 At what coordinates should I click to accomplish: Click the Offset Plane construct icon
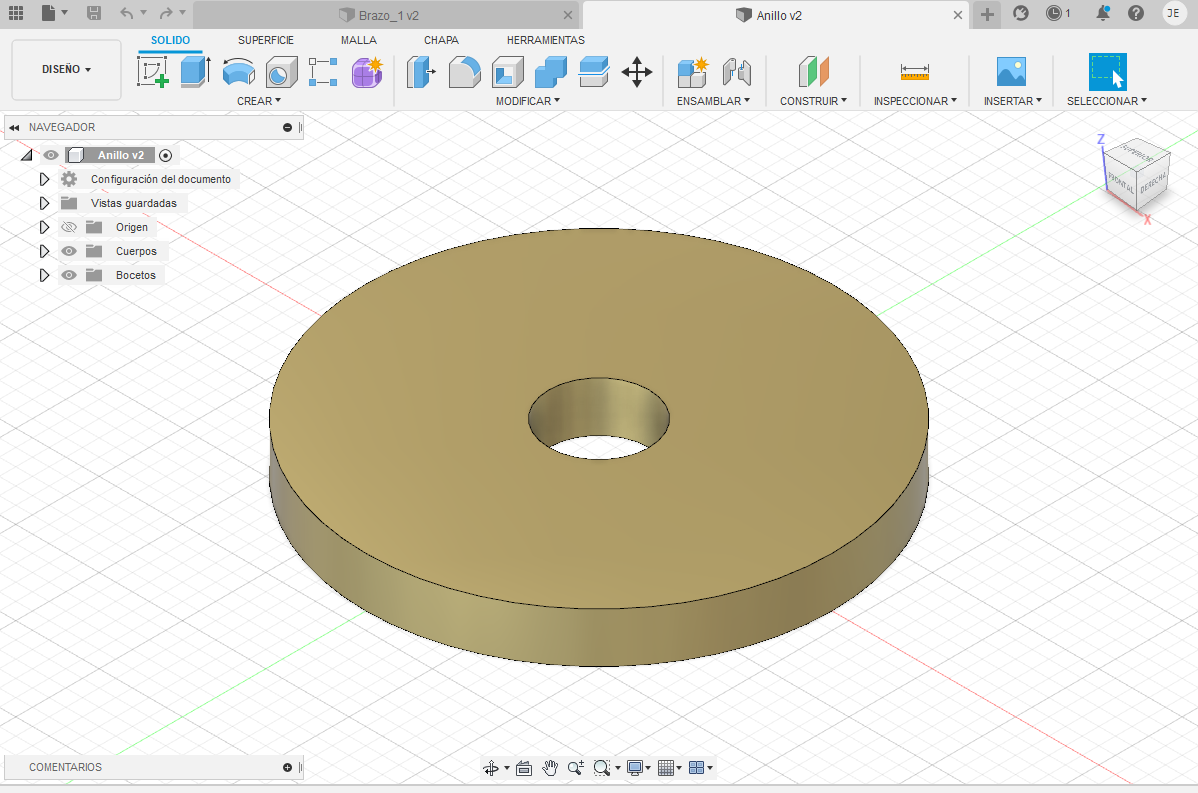click(x=814, y=72)
